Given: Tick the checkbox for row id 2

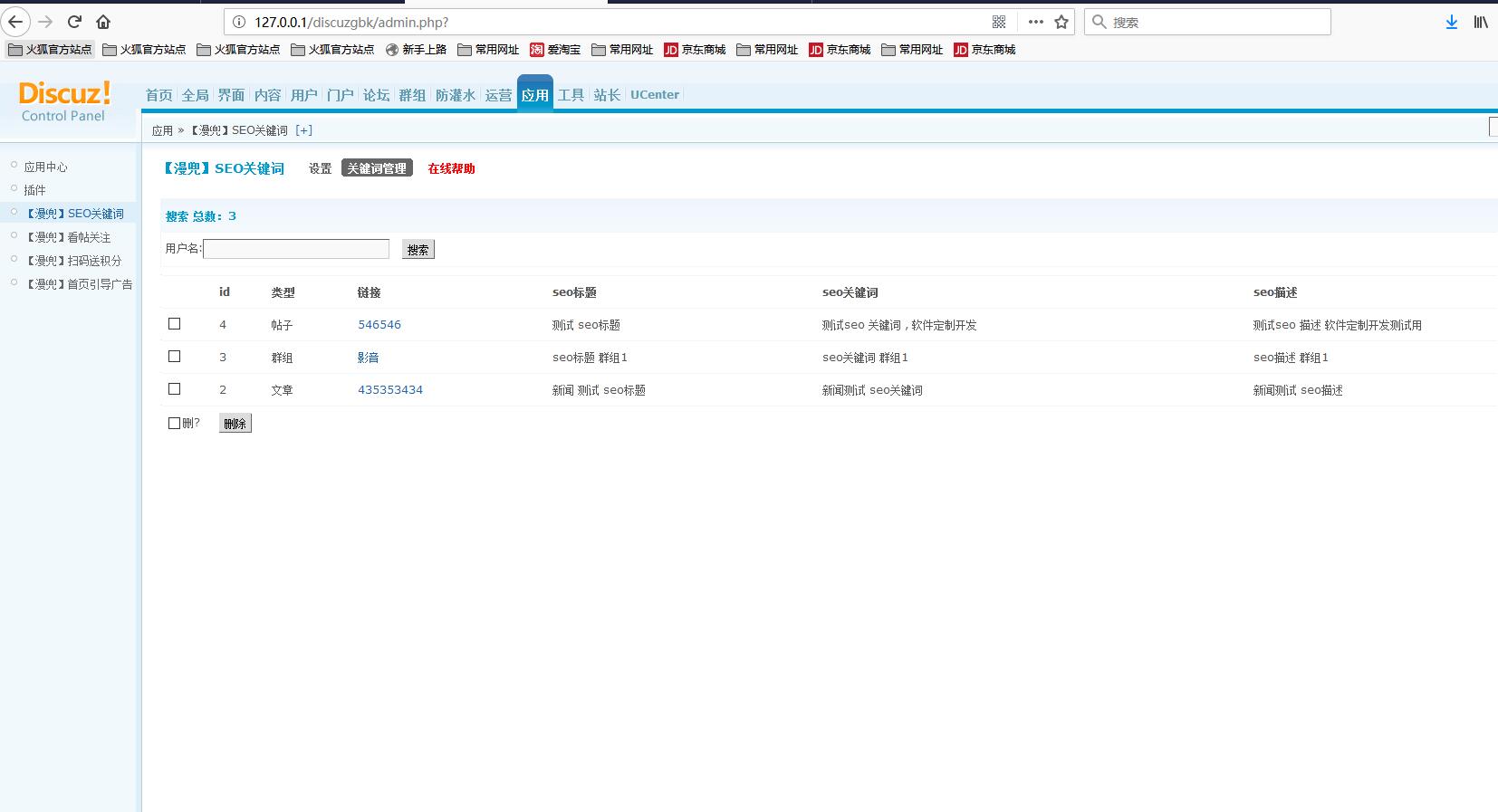Looking at the screenshot, I should (175, 389).
